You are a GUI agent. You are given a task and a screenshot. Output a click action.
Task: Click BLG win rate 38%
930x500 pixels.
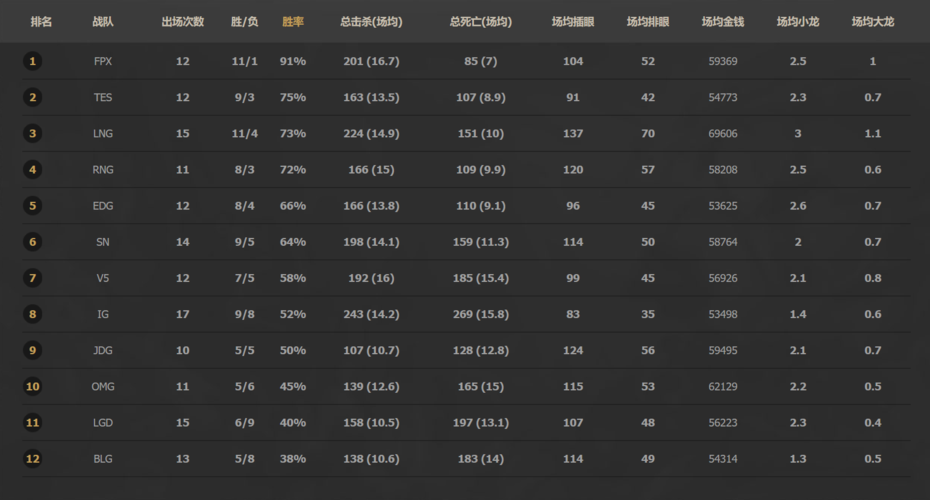coord(293,459)
